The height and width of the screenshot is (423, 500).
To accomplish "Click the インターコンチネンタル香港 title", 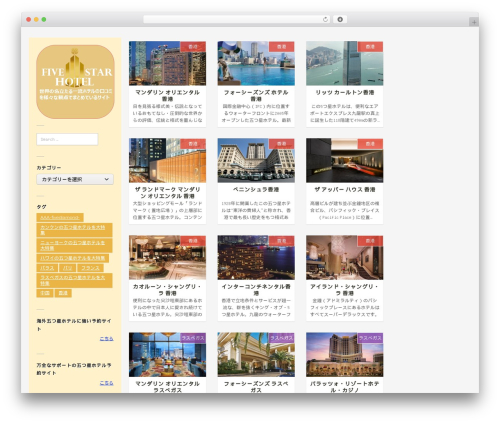I will click(x=256, y=290).
